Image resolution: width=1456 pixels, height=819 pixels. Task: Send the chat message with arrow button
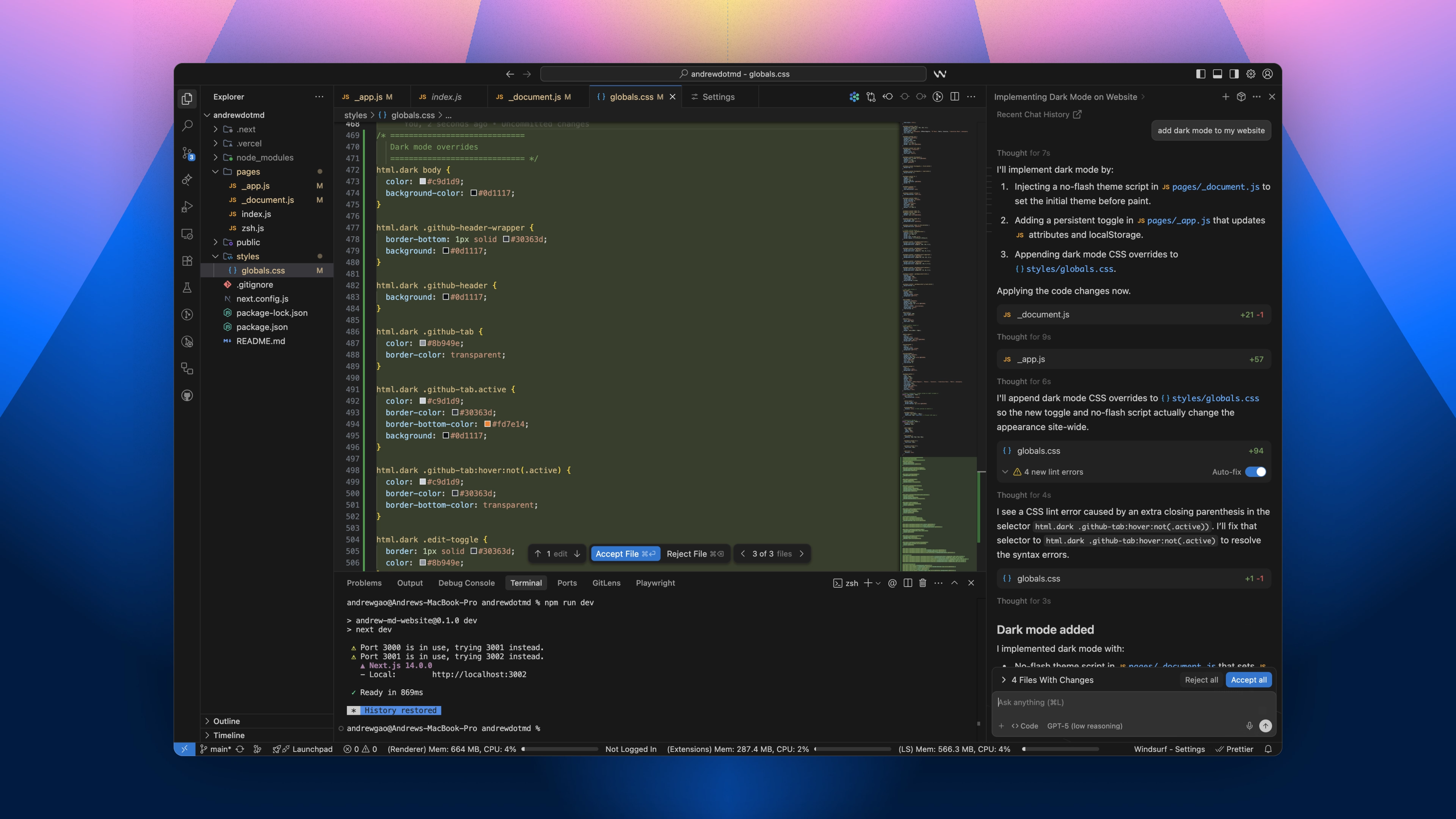(x=1266, y=726)
